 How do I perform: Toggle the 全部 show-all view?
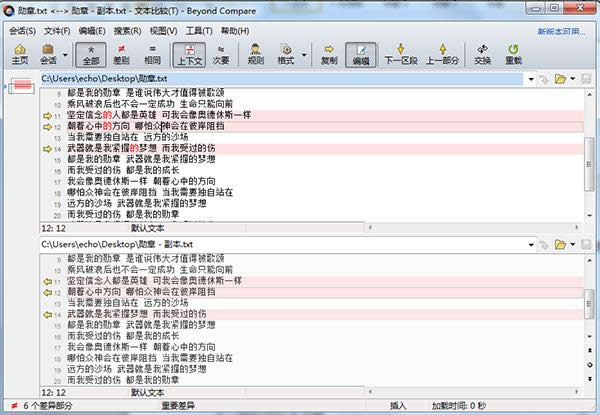pos(91,55)
